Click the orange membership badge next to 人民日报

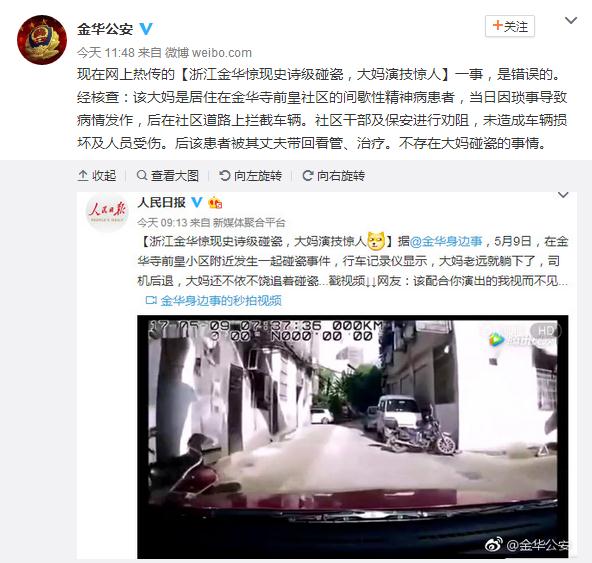[215, 203]
